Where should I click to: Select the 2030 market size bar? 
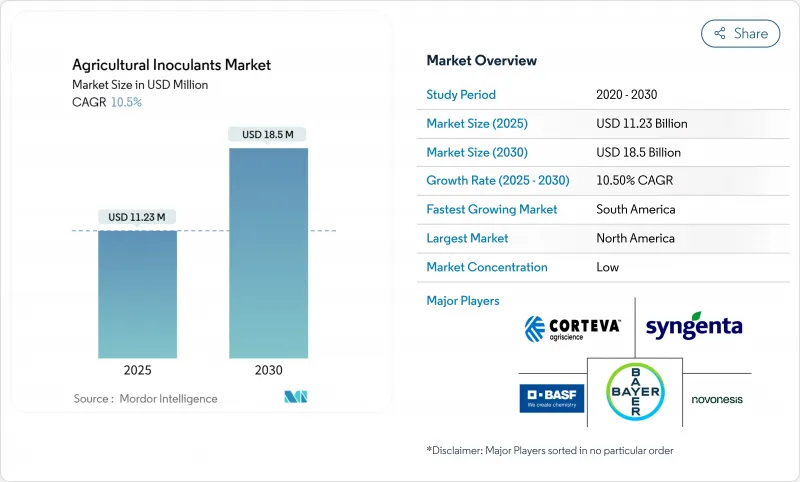[268, 253]
